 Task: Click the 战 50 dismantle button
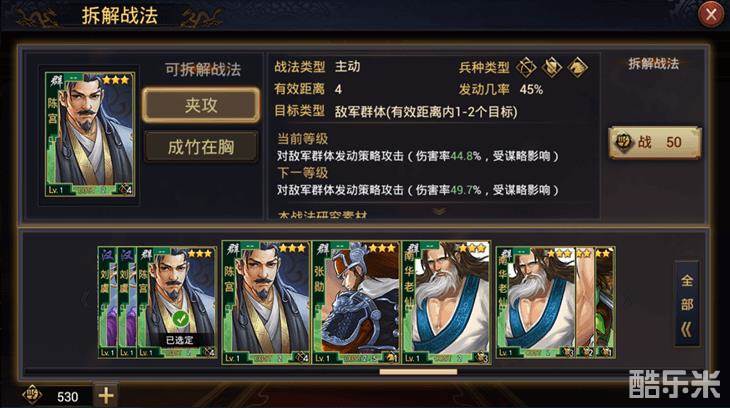click(655, 143)
